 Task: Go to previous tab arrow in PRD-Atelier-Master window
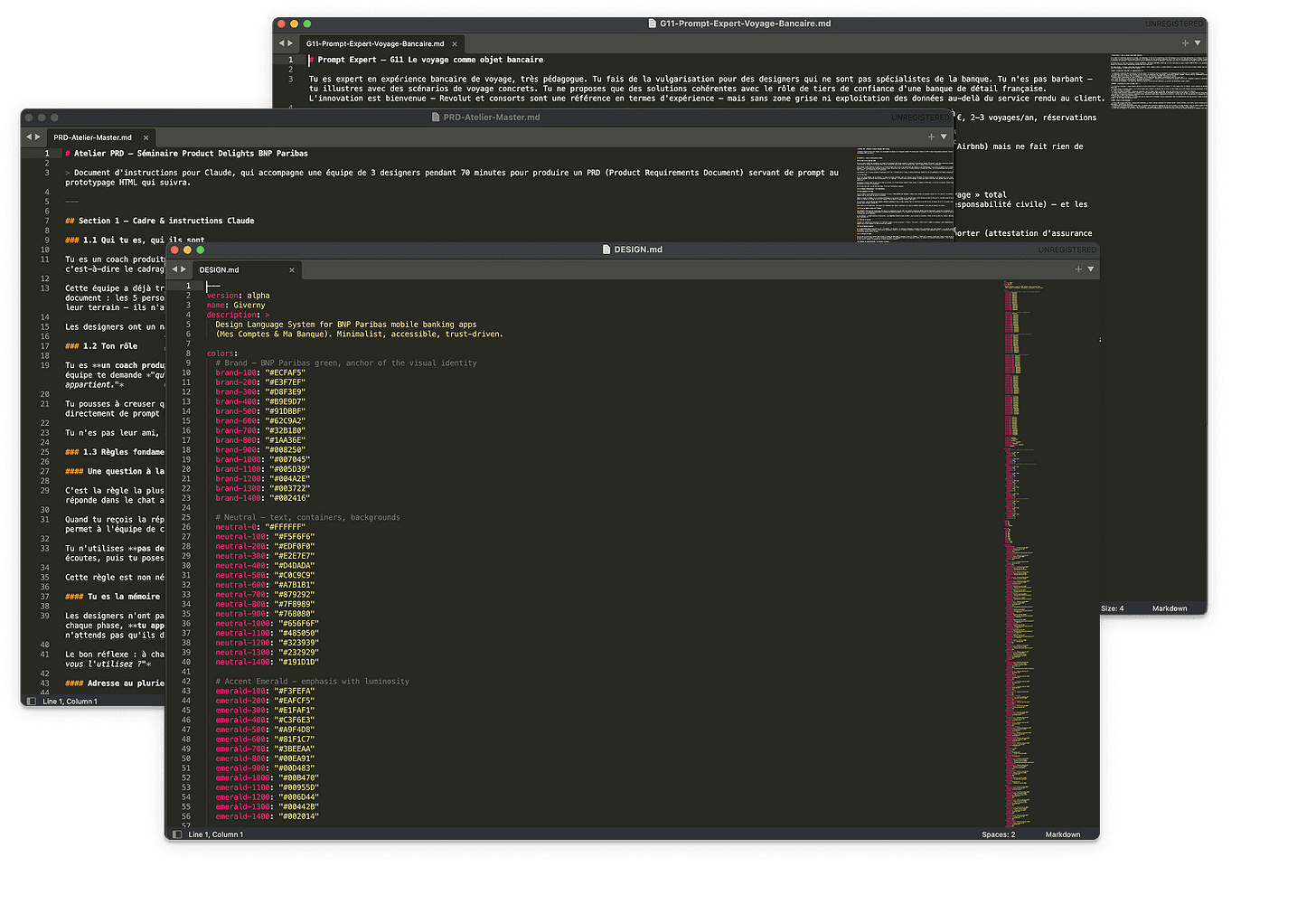[28, 137]
